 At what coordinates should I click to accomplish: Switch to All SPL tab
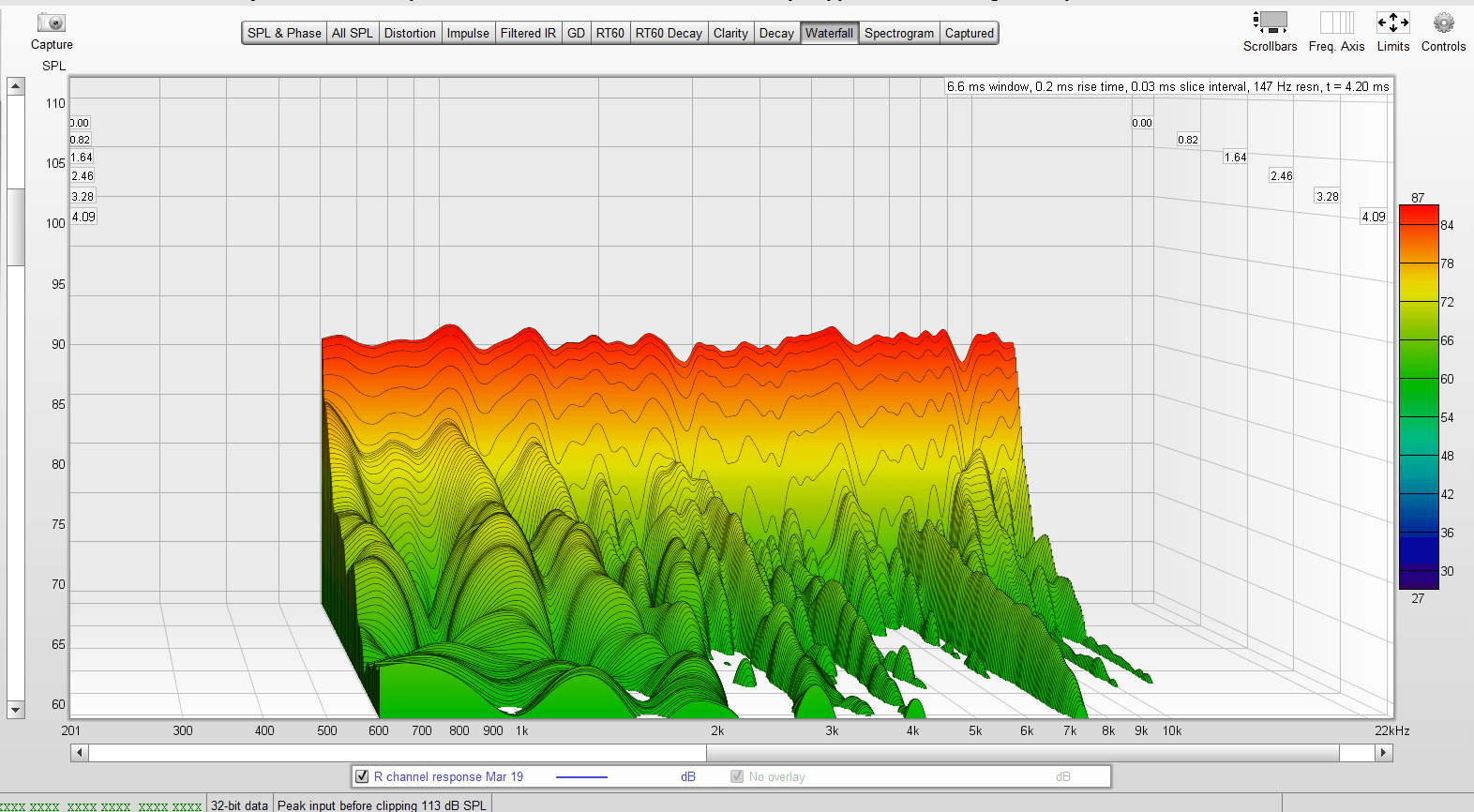click(353, 33)
